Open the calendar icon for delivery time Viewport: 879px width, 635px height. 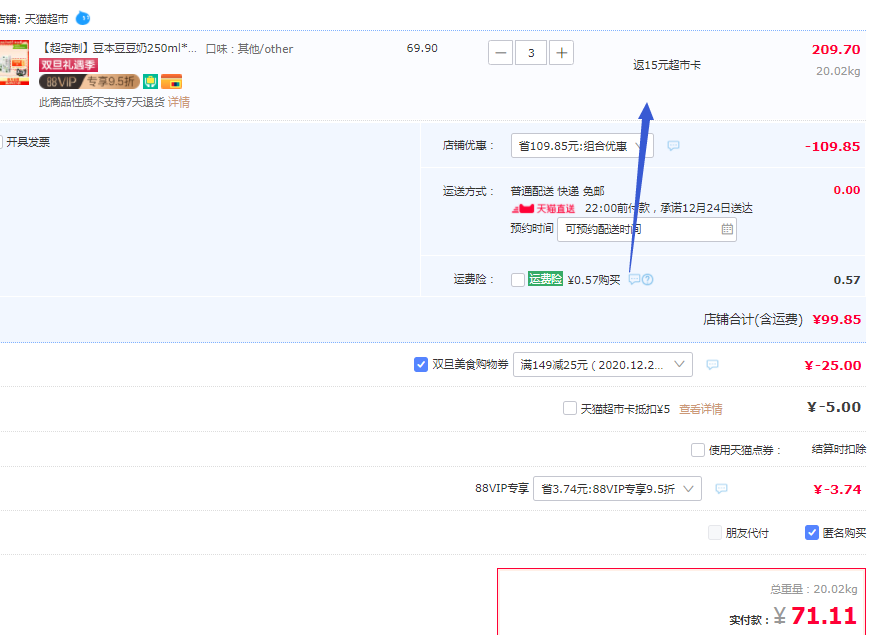(727, 229)
